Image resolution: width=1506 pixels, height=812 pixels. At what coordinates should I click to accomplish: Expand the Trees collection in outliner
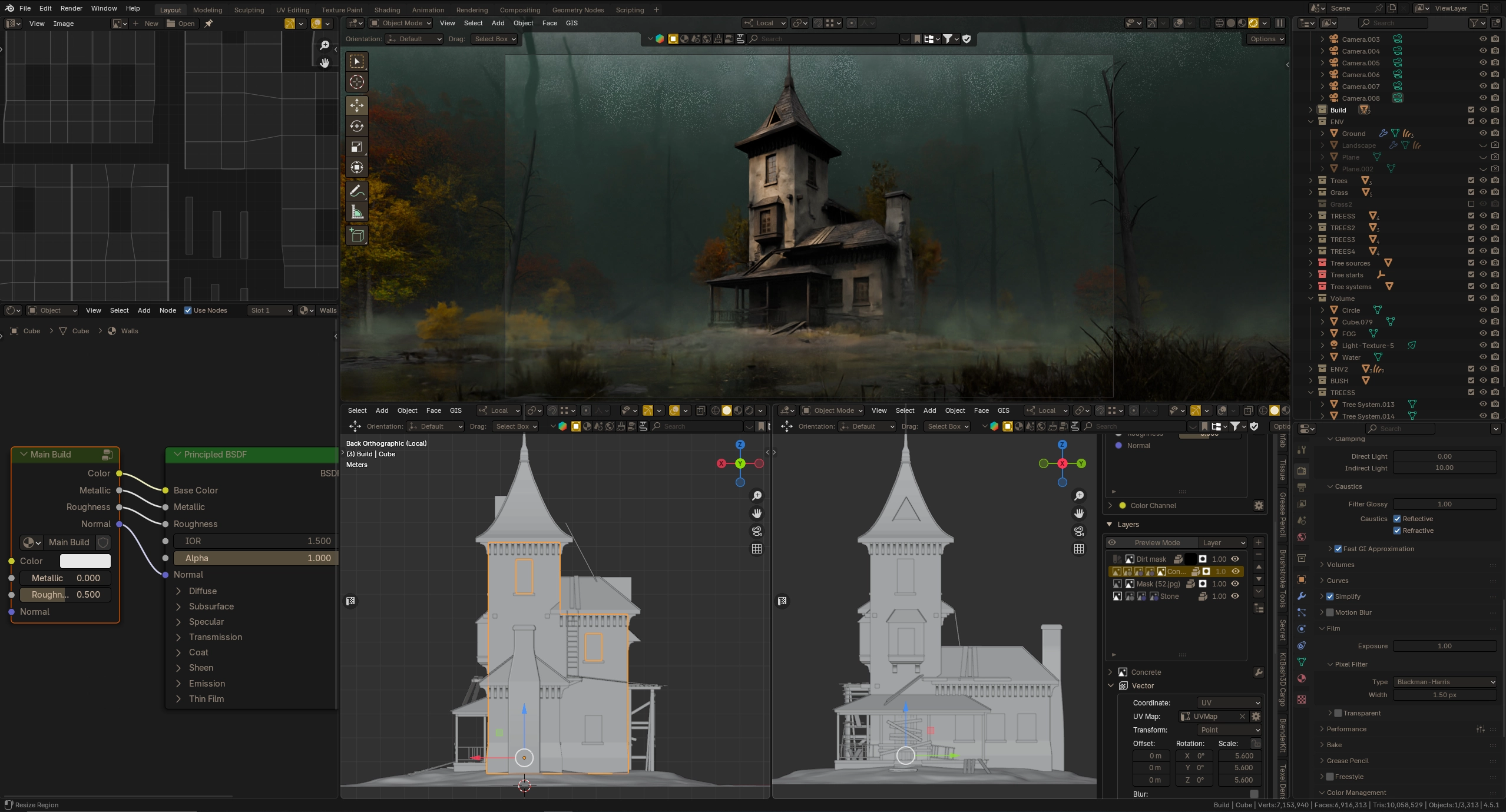click(x=1311, y=181)
